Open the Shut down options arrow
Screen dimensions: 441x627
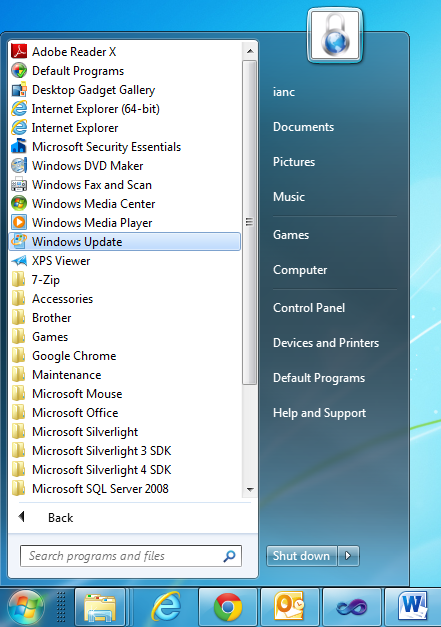tap(348, 556)
